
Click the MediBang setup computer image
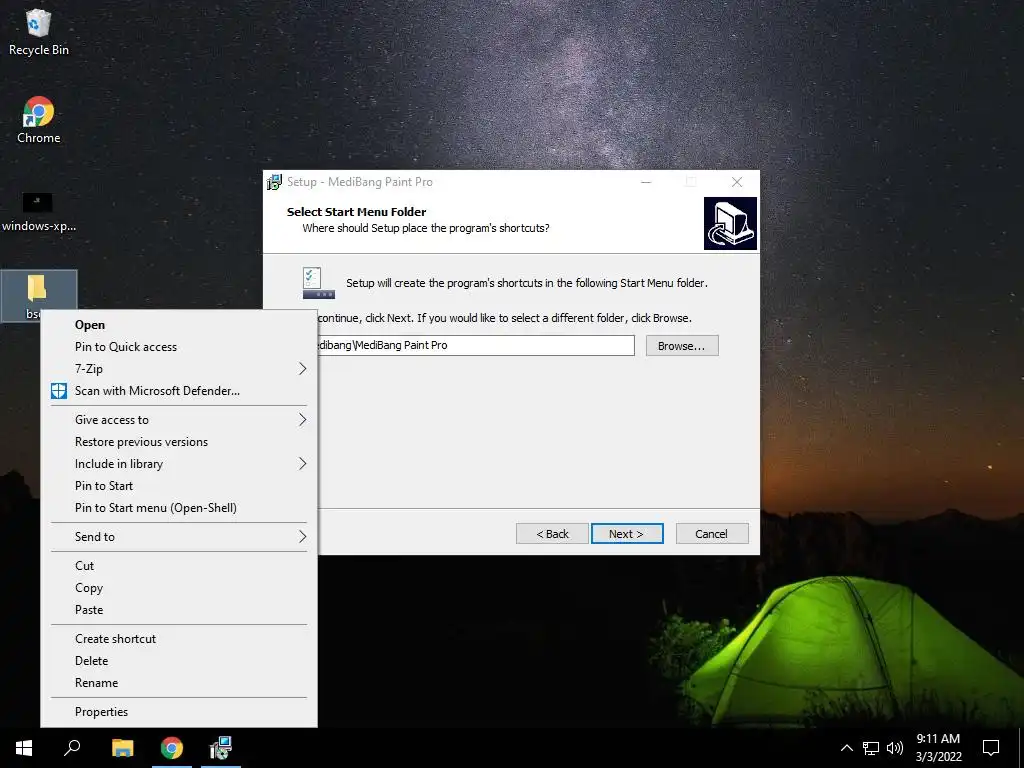tap(730, 223)
